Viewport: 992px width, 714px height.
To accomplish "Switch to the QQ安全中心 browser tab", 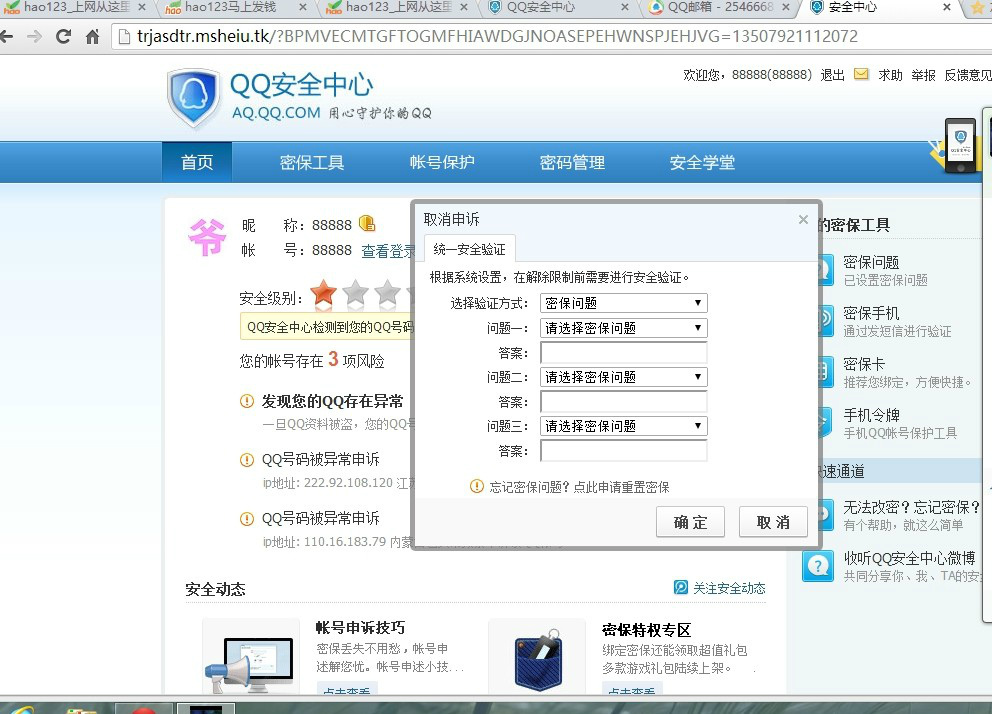I will [x=559, y=8].
